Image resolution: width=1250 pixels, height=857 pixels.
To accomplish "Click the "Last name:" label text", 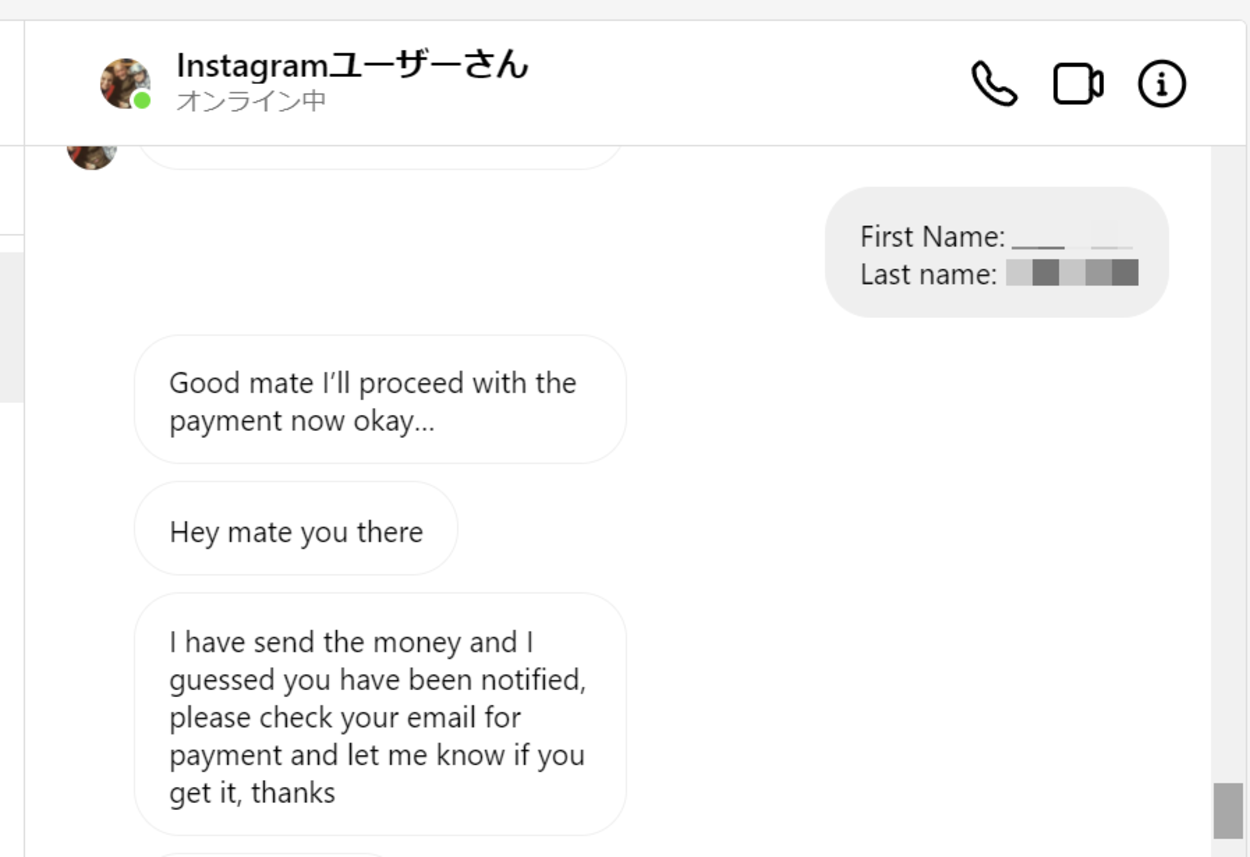I will [928, 274].
